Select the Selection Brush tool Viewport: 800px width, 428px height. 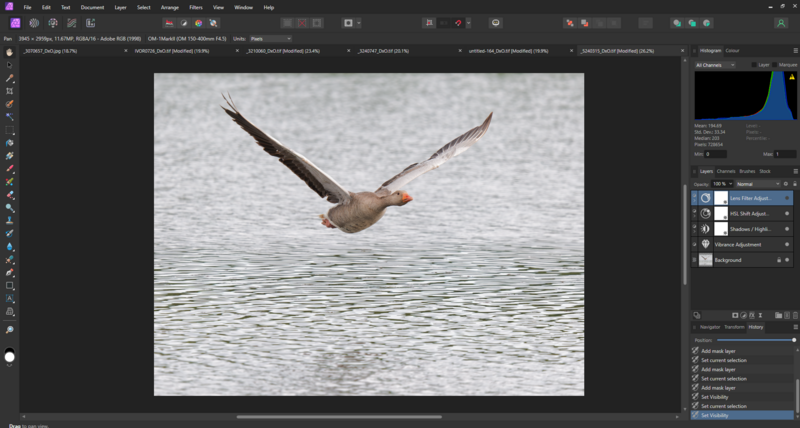click(x=9, y=104)
